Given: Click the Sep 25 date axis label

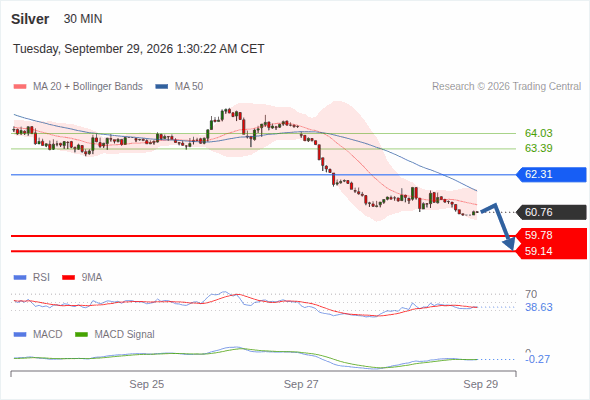Looking at the screenshot, I should [147, 384].
